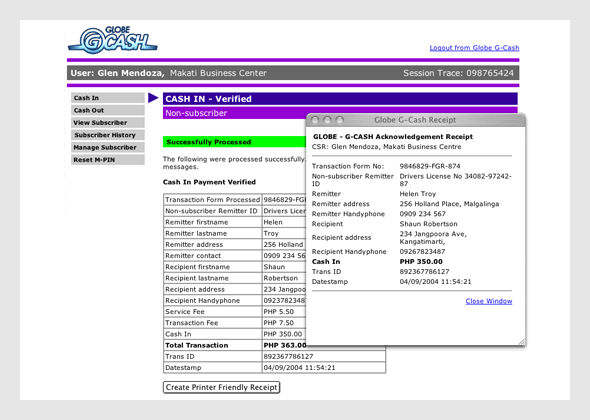
Task: Click Cash In Payment Verified heading
Action: tap(209, 182)
